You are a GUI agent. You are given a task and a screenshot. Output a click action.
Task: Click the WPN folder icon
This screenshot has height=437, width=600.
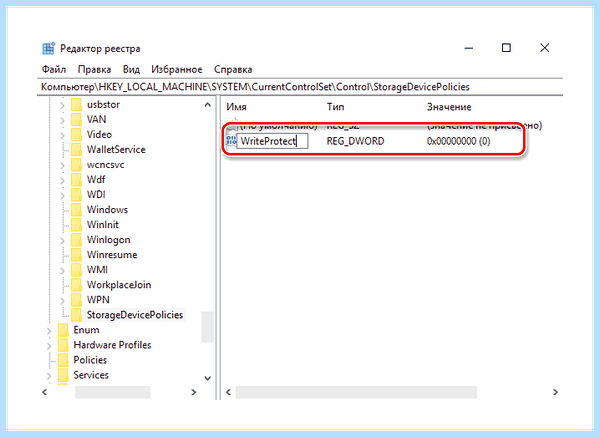pos(77,300)
